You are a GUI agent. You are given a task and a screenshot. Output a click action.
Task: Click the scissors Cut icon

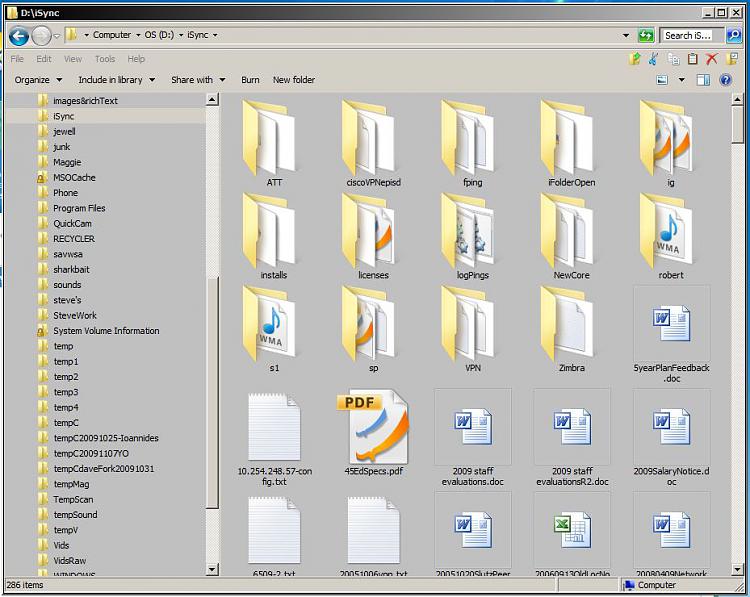point(653,59)
